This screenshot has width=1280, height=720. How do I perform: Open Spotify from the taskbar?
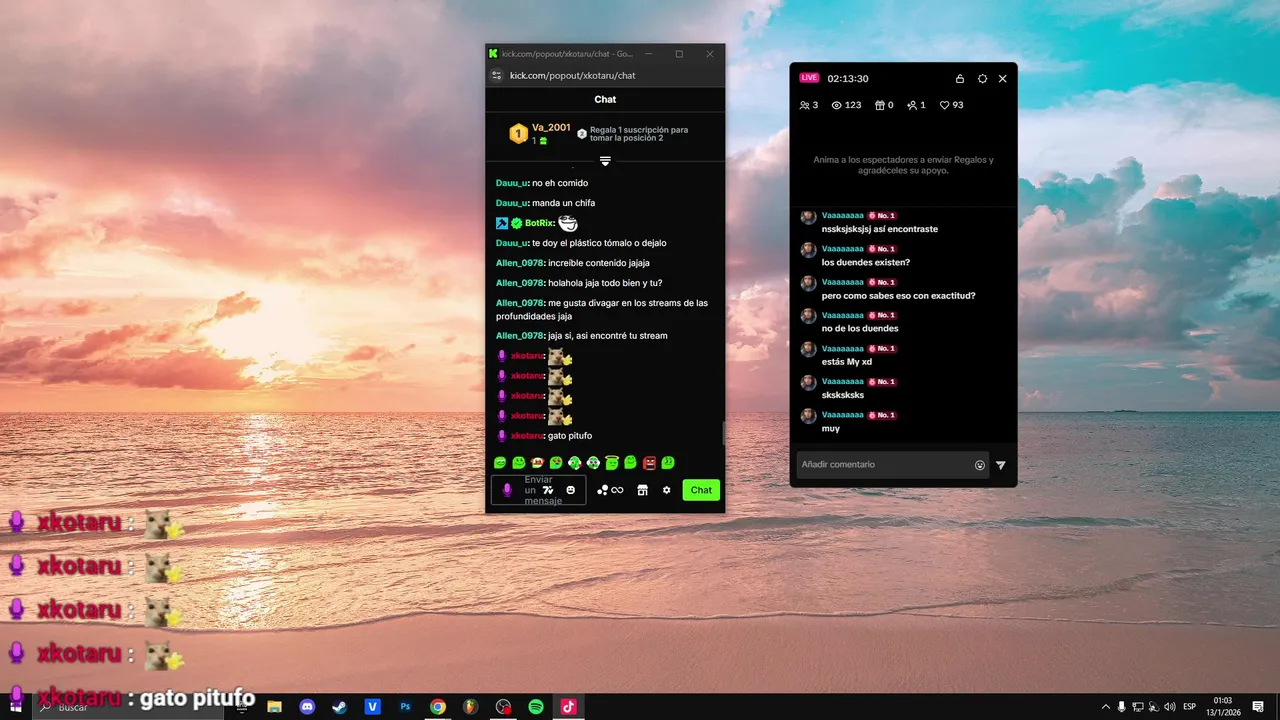[x=536, y=707]
